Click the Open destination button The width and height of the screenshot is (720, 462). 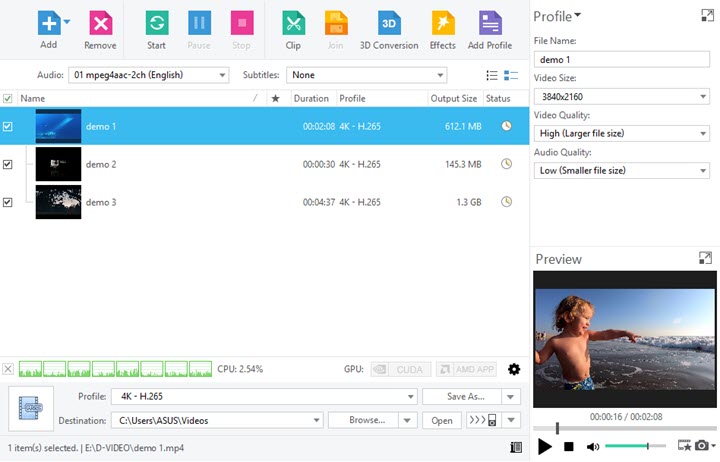(442, 420)
